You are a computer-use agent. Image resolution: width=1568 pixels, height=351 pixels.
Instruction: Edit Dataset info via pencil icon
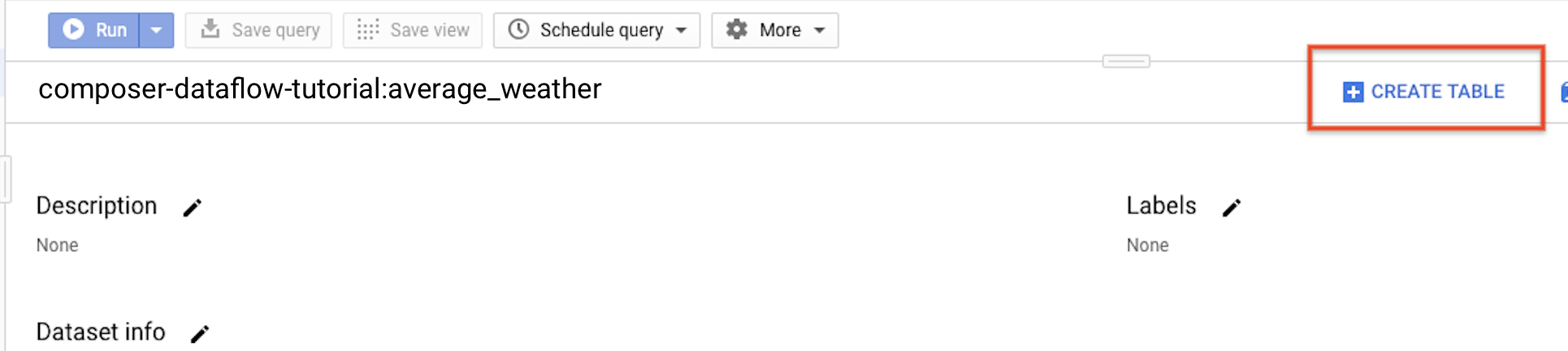click(200, 334)
